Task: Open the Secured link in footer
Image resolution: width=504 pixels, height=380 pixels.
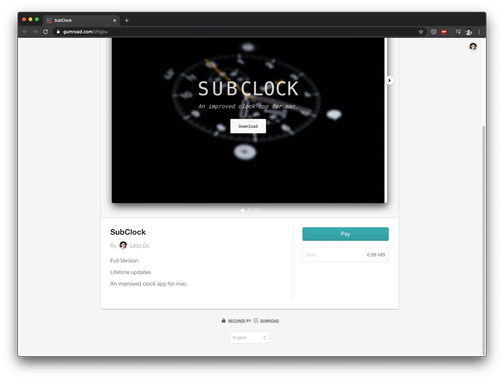Action: coord(236,321)
